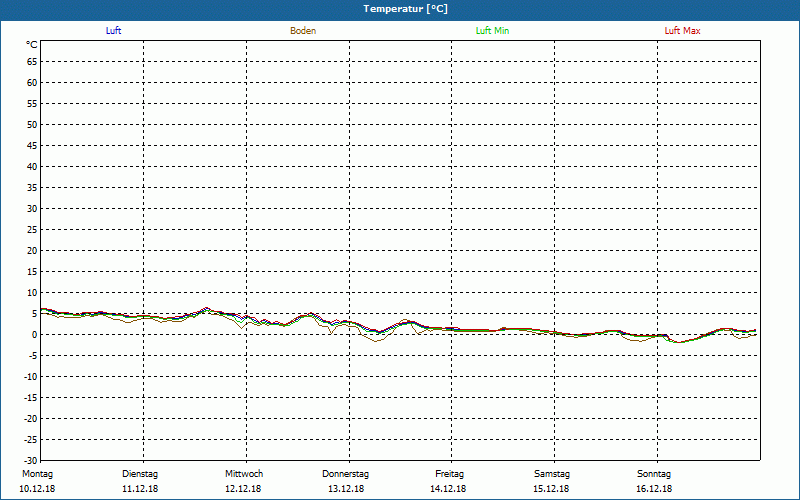The height and width of the screenshot is (500, 800).
Task: Click the date 11.12.18
Action: coord(140,489)
